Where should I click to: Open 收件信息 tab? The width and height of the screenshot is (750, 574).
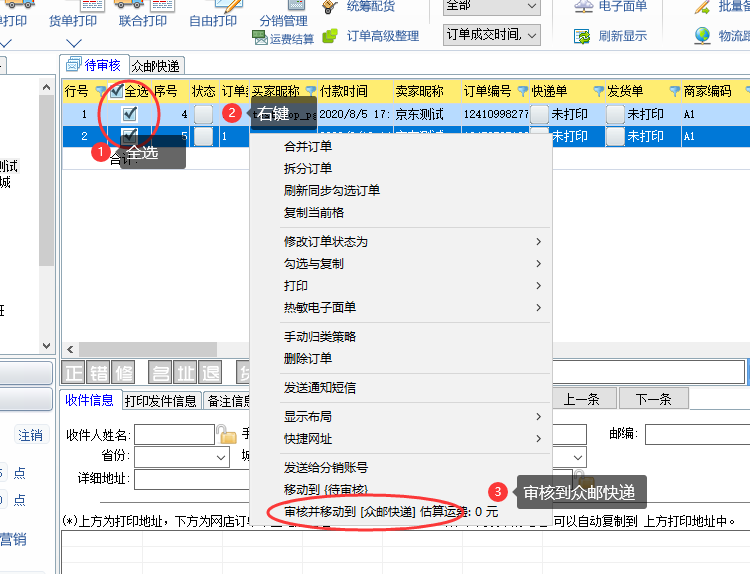[x=89, y=400]
